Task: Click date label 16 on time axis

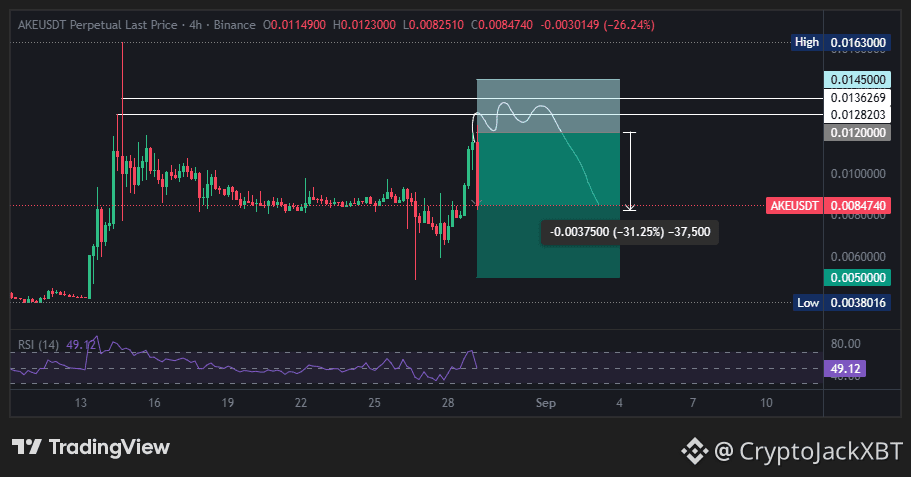Action: pos(154,403)
